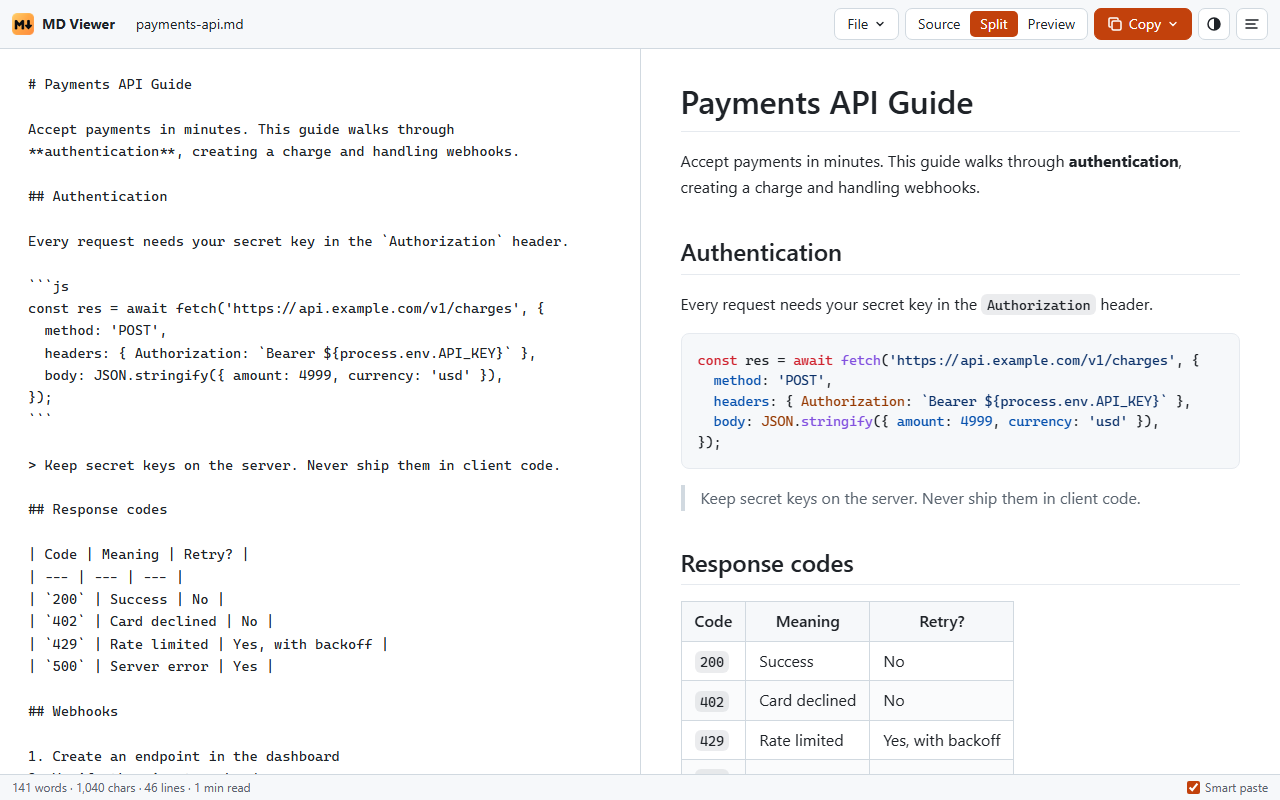
Task: Open the orange Copy dropdown button
Action: pos(1143,24)
